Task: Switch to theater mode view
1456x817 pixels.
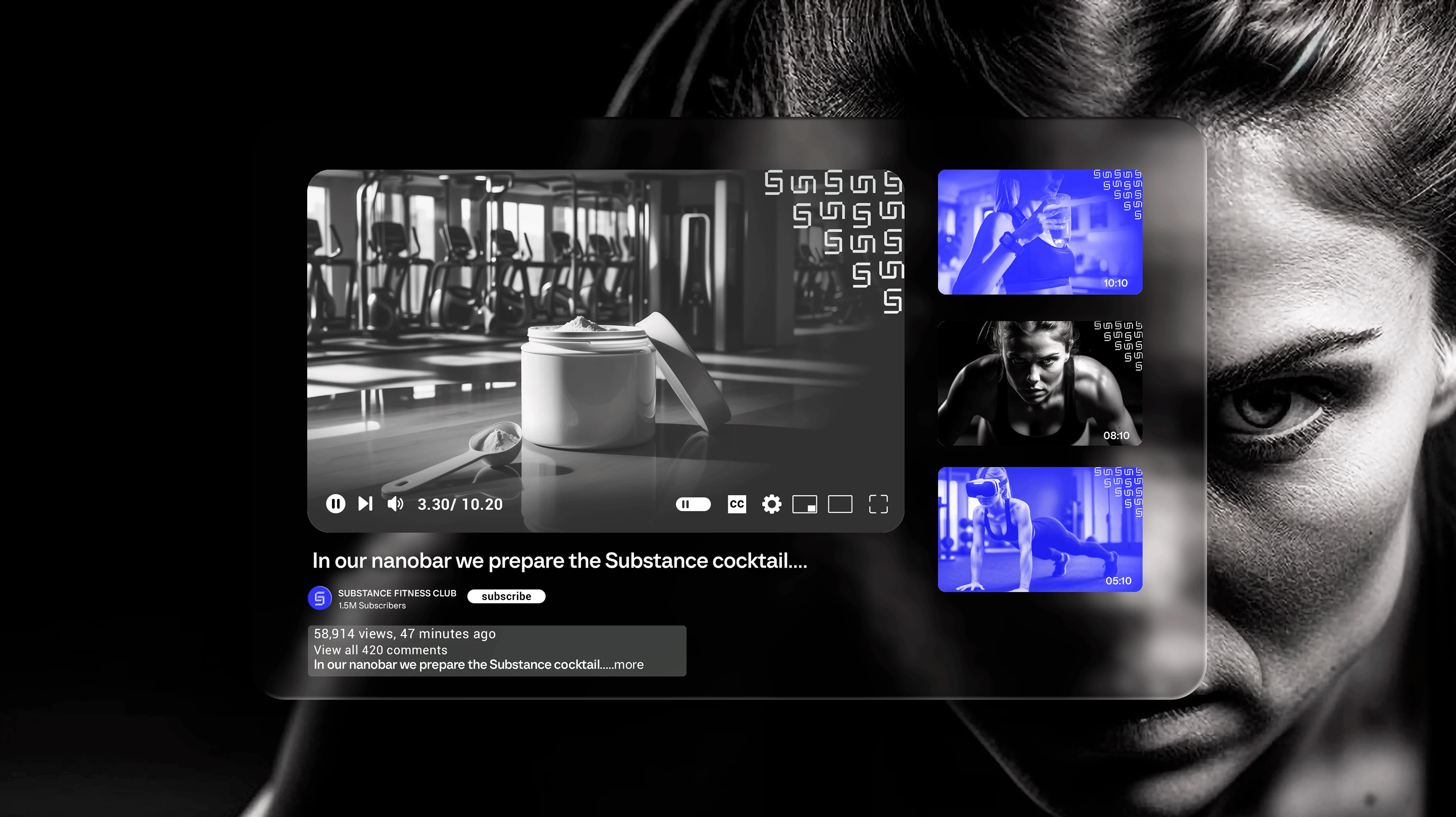Action: [x=841, y=504]
